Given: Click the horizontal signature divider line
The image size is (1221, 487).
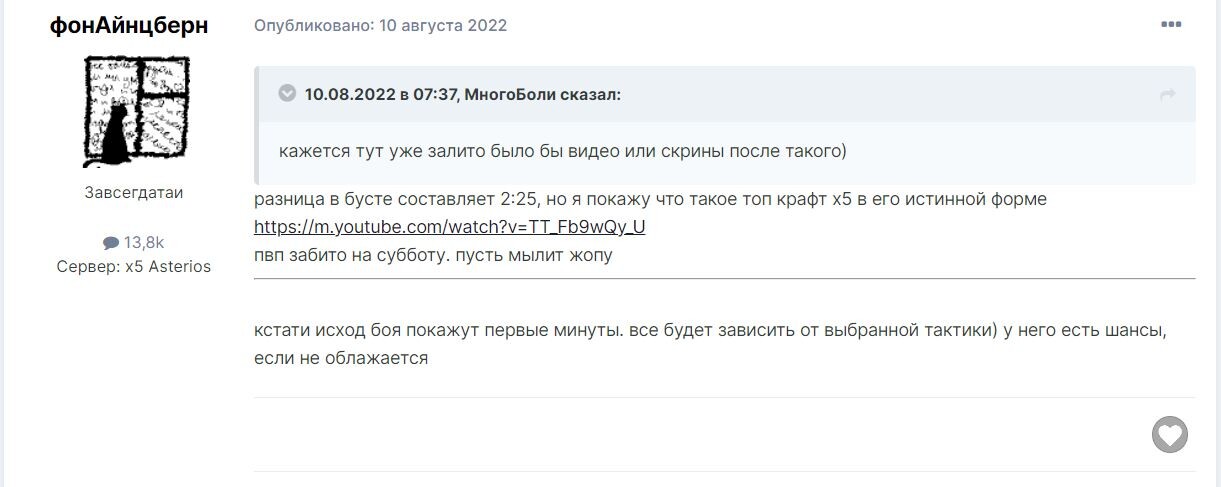Looking at the screenshot, I should coord(725,278).
